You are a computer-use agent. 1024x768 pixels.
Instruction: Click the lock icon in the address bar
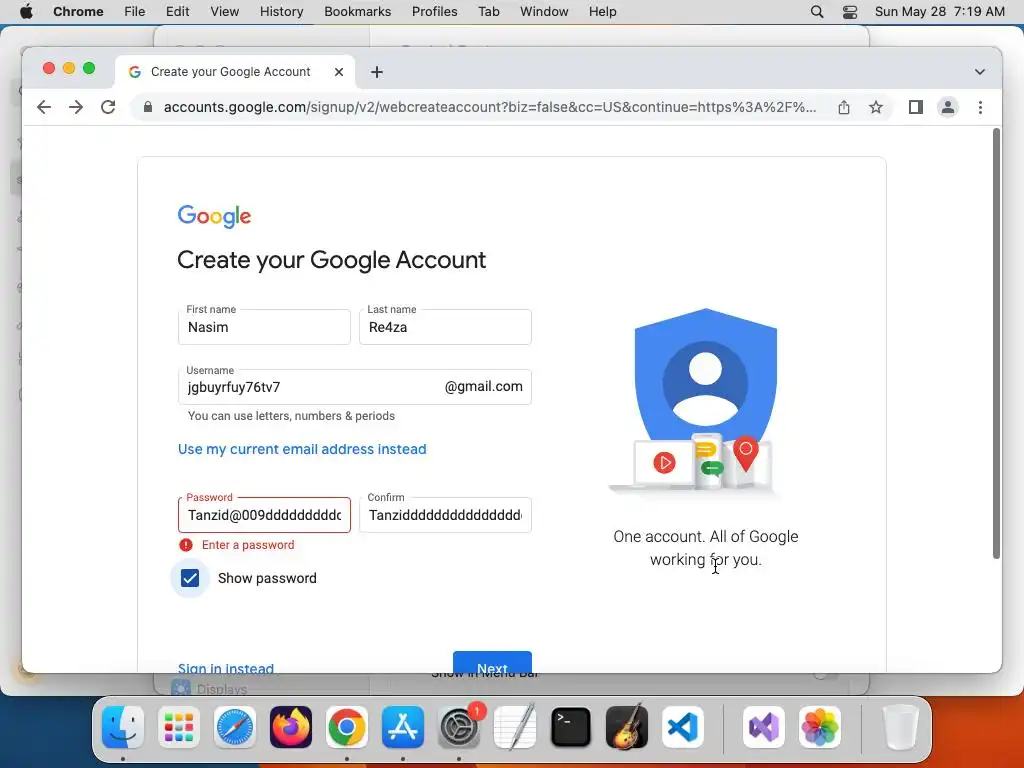(x=148, y=107)
